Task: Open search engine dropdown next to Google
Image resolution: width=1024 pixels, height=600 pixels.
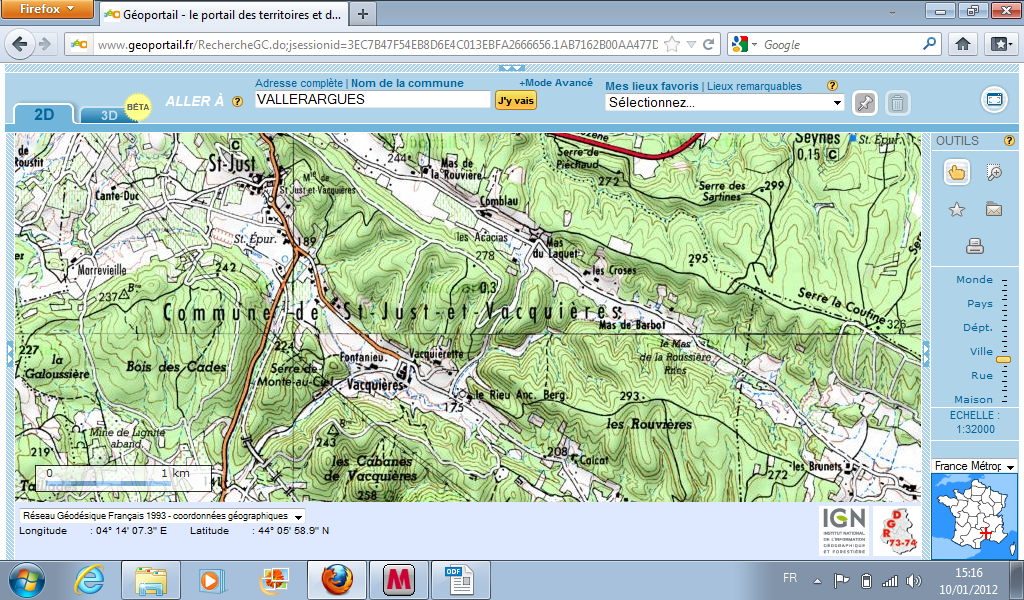Action: pos(754,44)
